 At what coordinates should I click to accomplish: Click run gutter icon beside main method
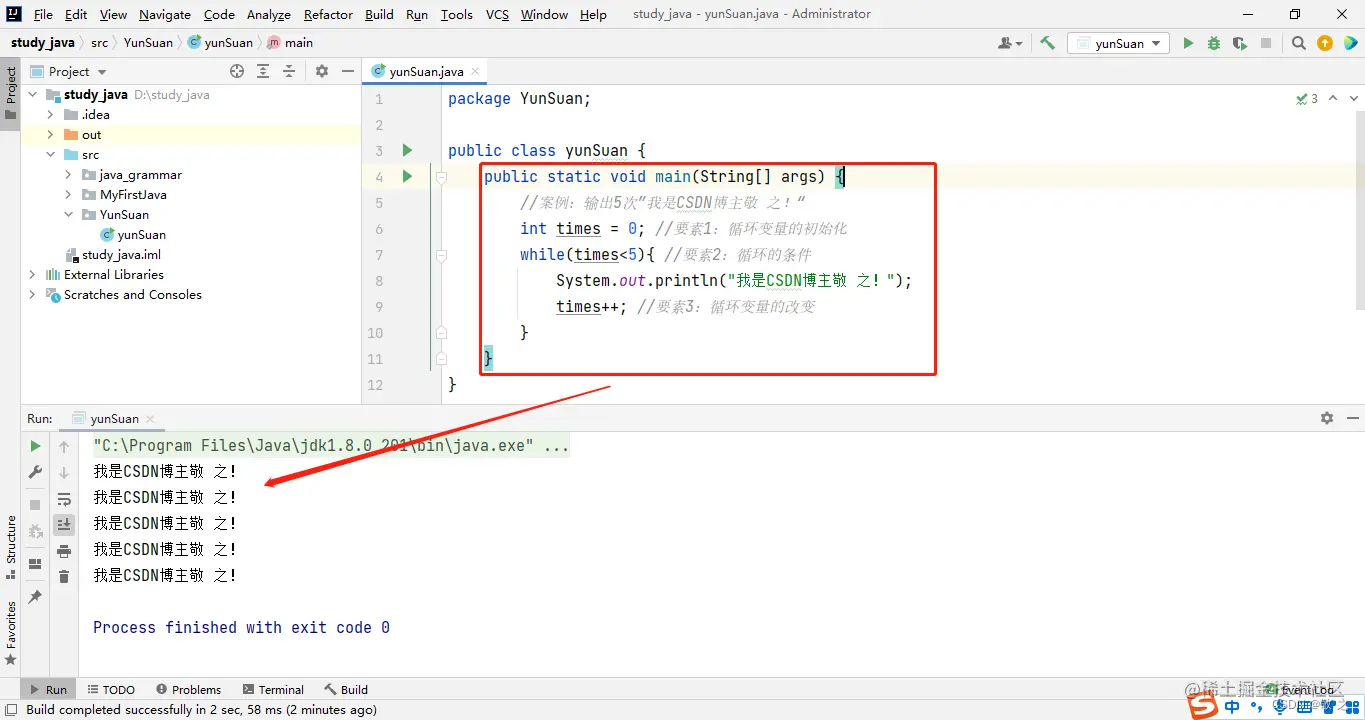407,176
